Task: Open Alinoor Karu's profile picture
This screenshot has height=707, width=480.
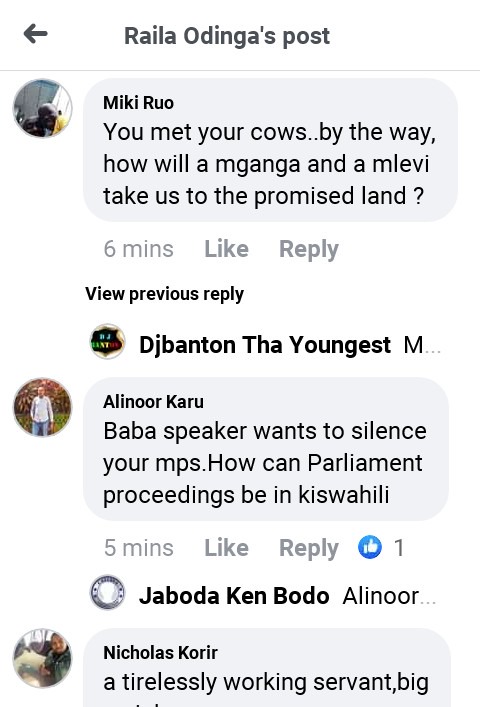Action: coord(42,407)
